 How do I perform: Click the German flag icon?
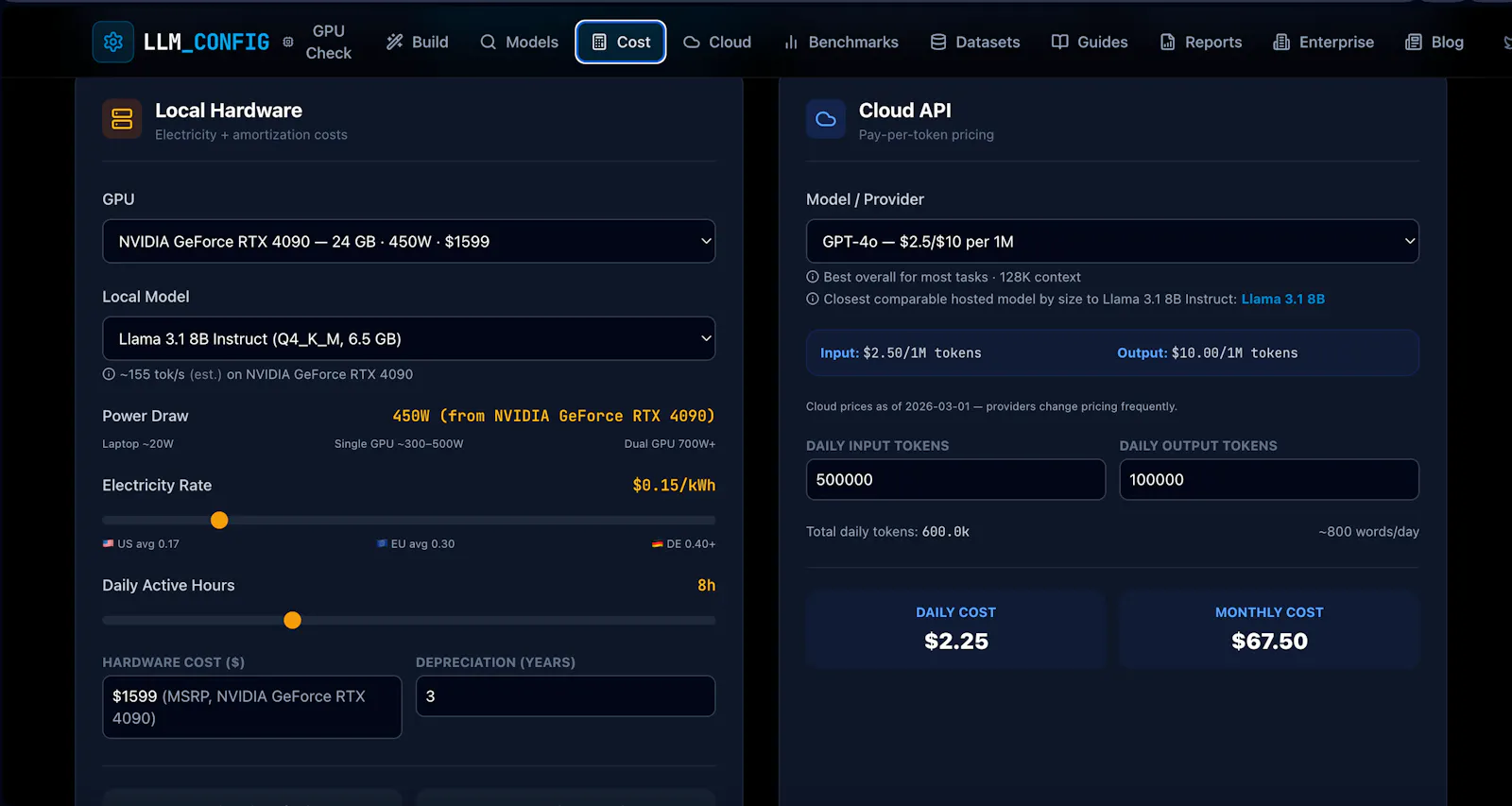658,544
